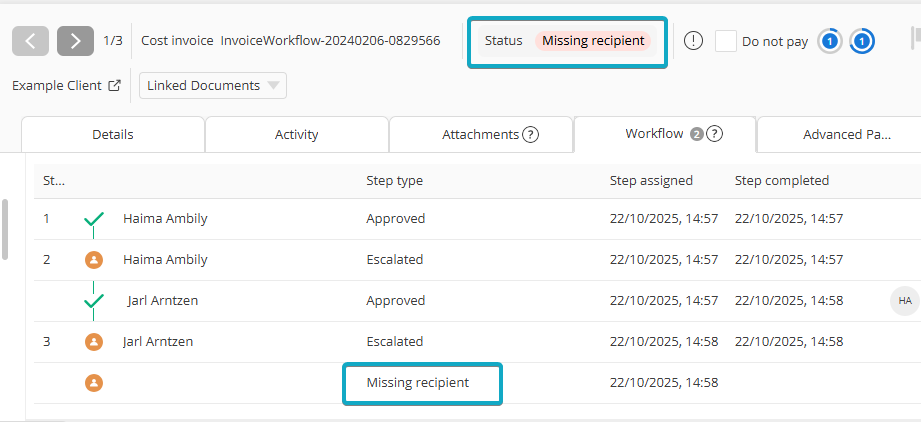
Task: Go to the previous invoice arrow
Action: (x=31, y=41)
